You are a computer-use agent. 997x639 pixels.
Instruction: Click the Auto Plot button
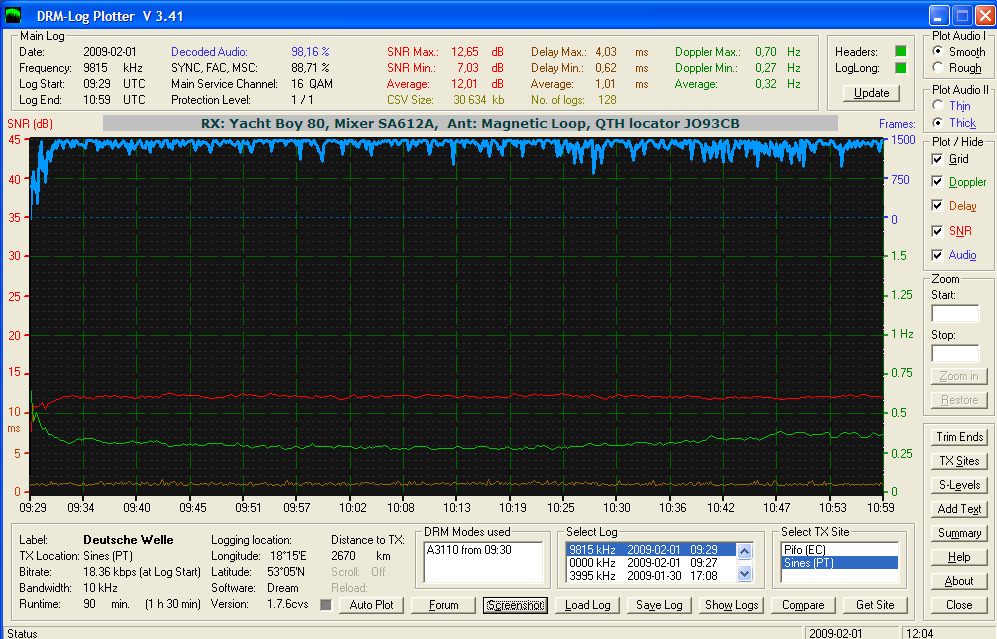[371, 605]
